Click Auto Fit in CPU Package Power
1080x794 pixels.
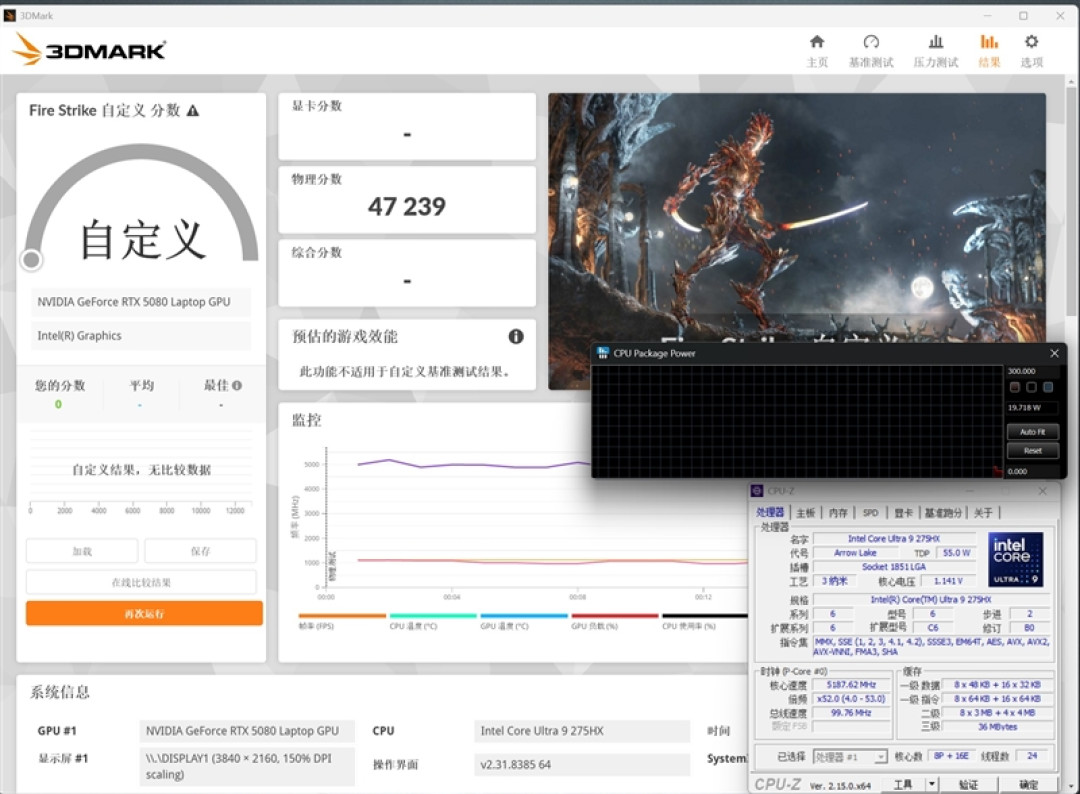(x=1032, y=432)
